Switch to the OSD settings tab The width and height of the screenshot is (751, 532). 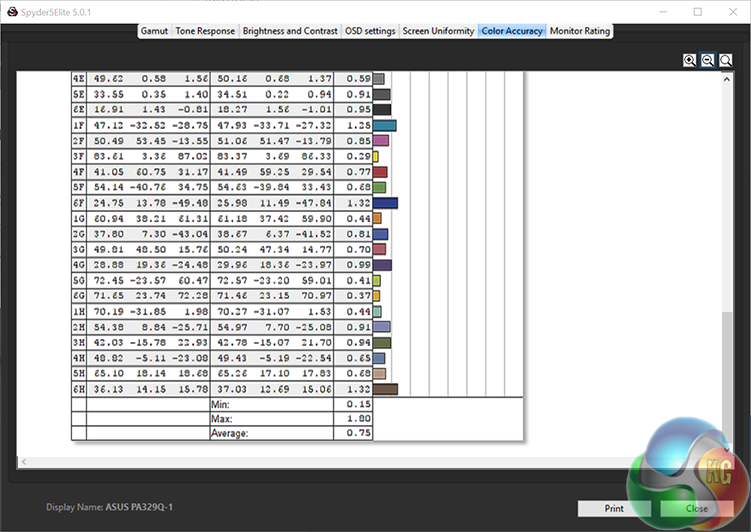[370, 31]
